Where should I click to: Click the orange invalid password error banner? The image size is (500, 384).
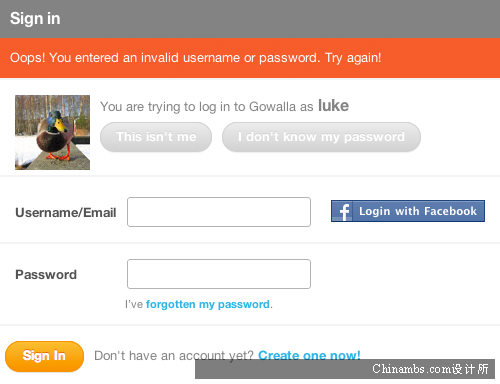tap(250, 58)
